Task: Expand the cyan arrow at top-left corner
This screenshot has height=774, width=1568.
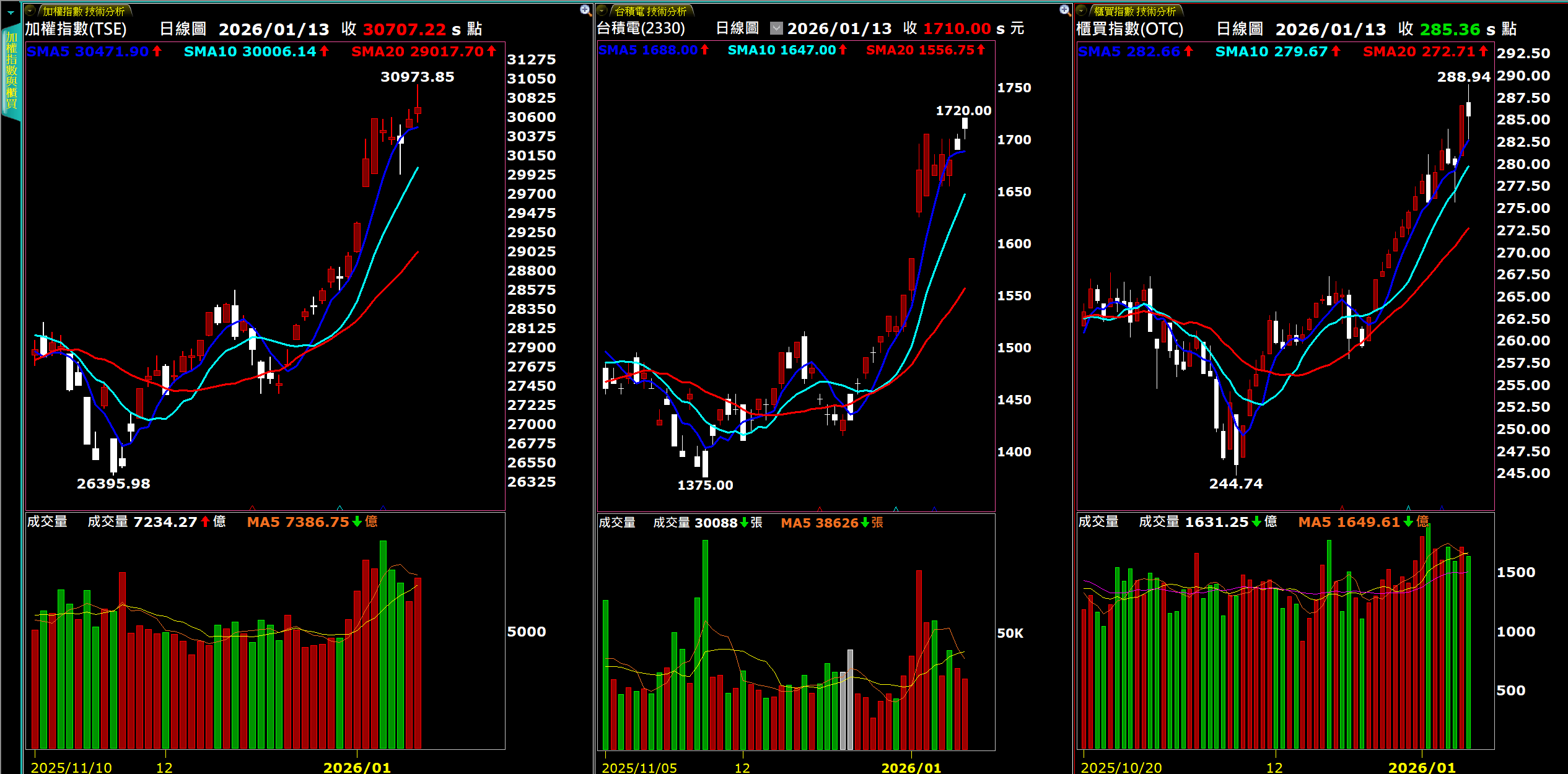Action: (x=11, y=12)
